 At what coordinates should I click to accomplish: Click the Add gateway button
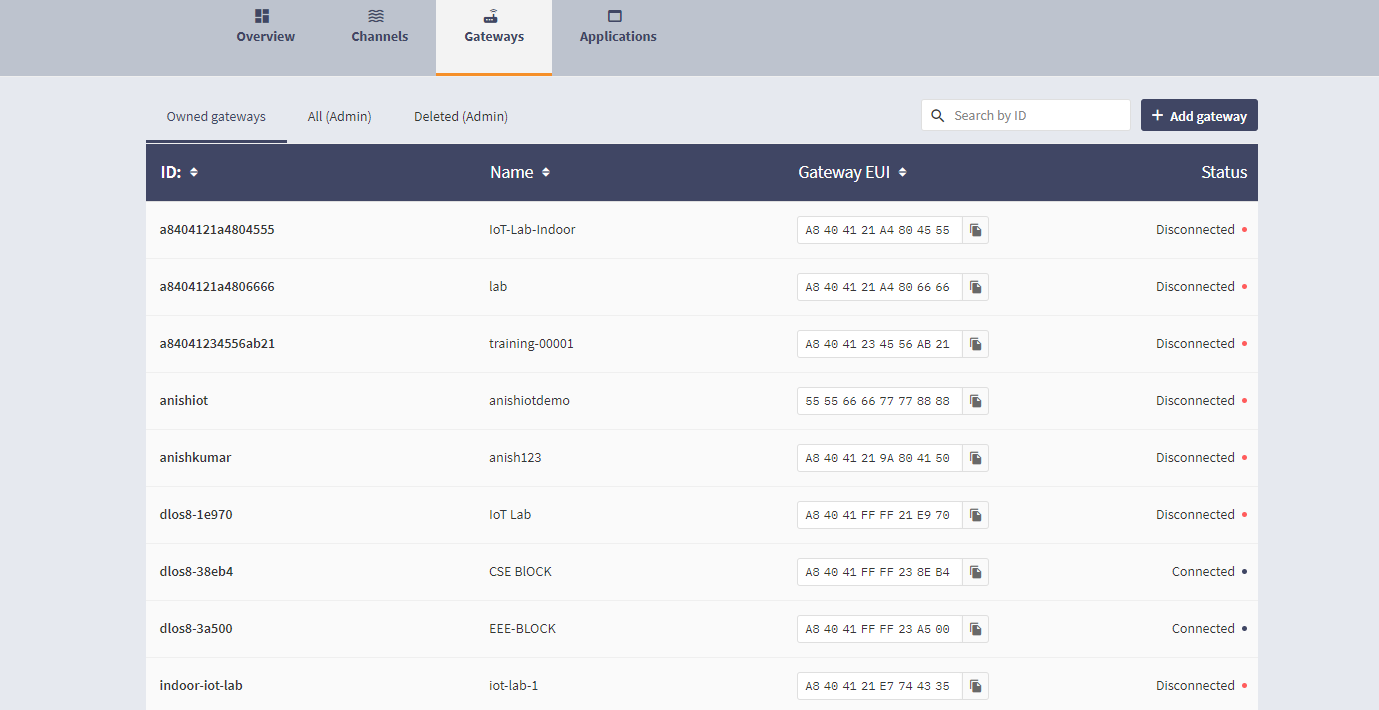(1199, 115)
